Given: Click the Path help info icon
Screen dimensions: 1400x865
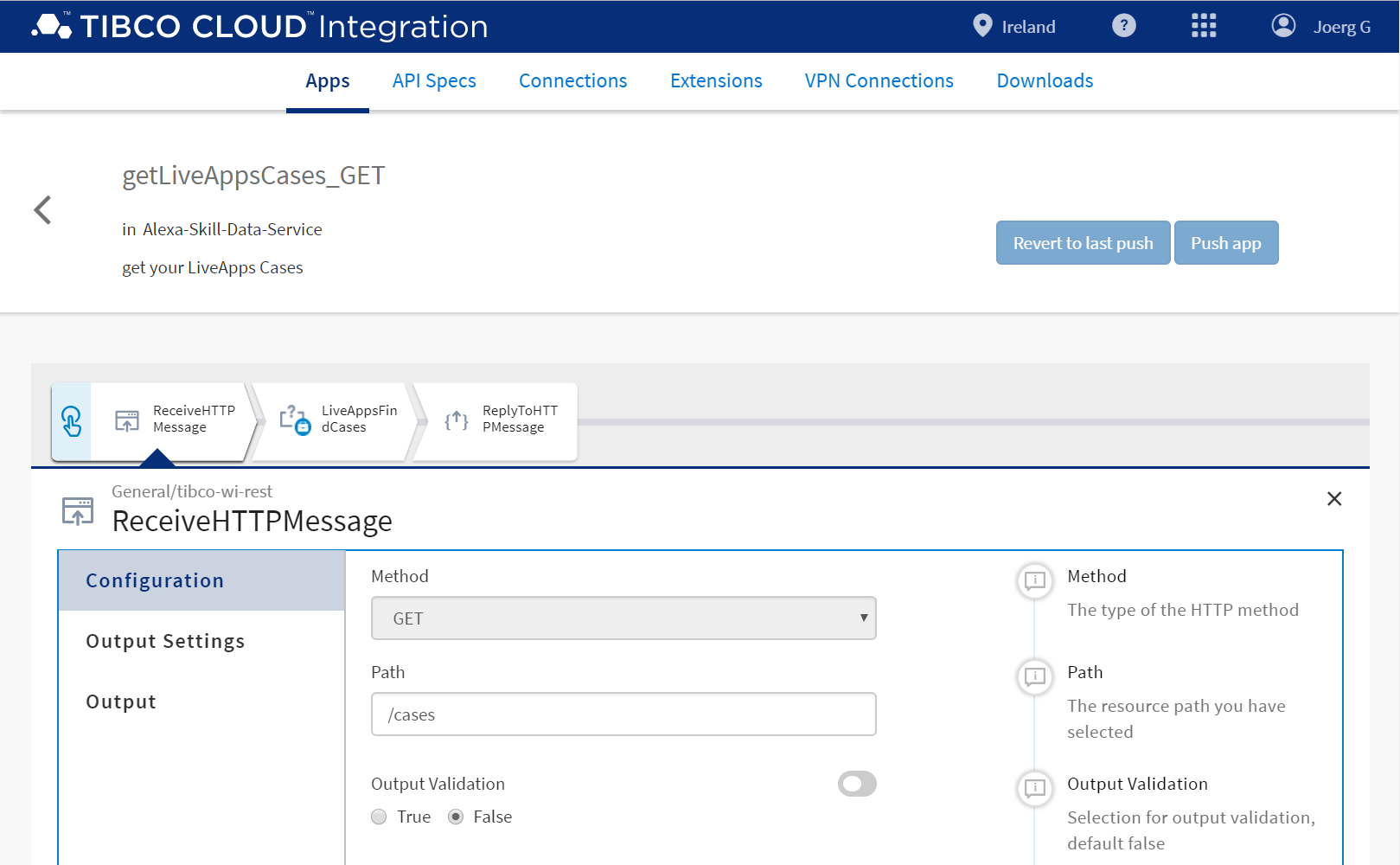Looking at the screenshot, I should coord(1035,676).
